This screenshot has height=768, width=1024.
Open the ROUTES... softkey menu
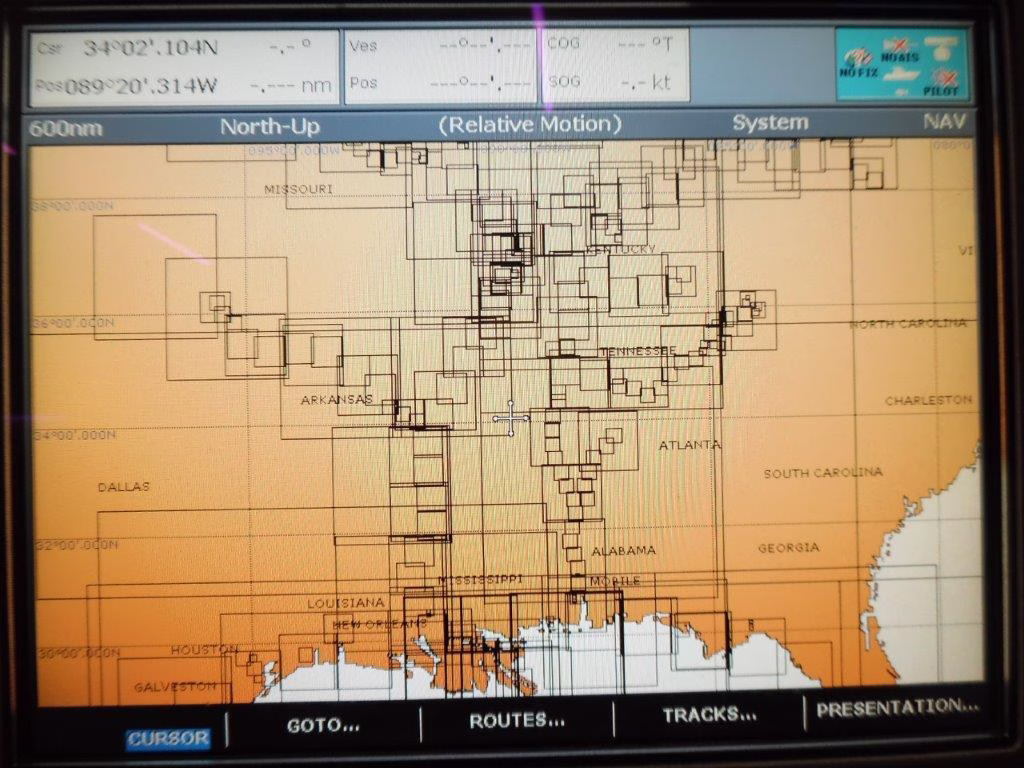tap(516, 720)
